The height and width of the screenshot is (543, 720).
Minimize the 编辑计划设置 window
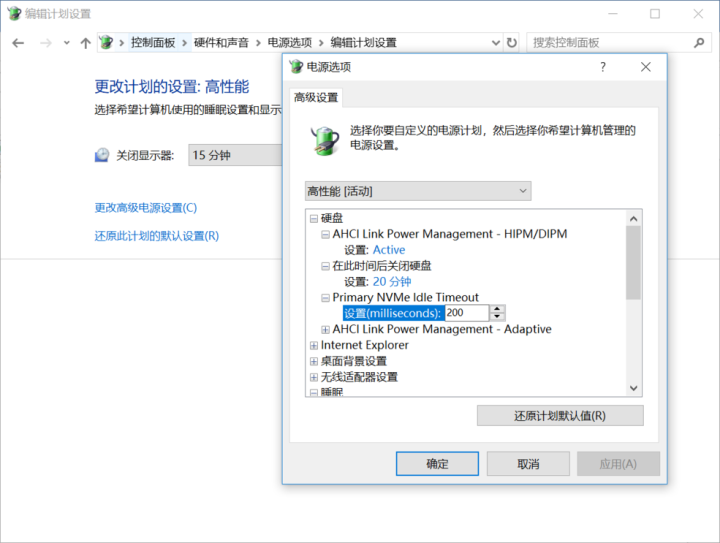click(x=613, y=14)
